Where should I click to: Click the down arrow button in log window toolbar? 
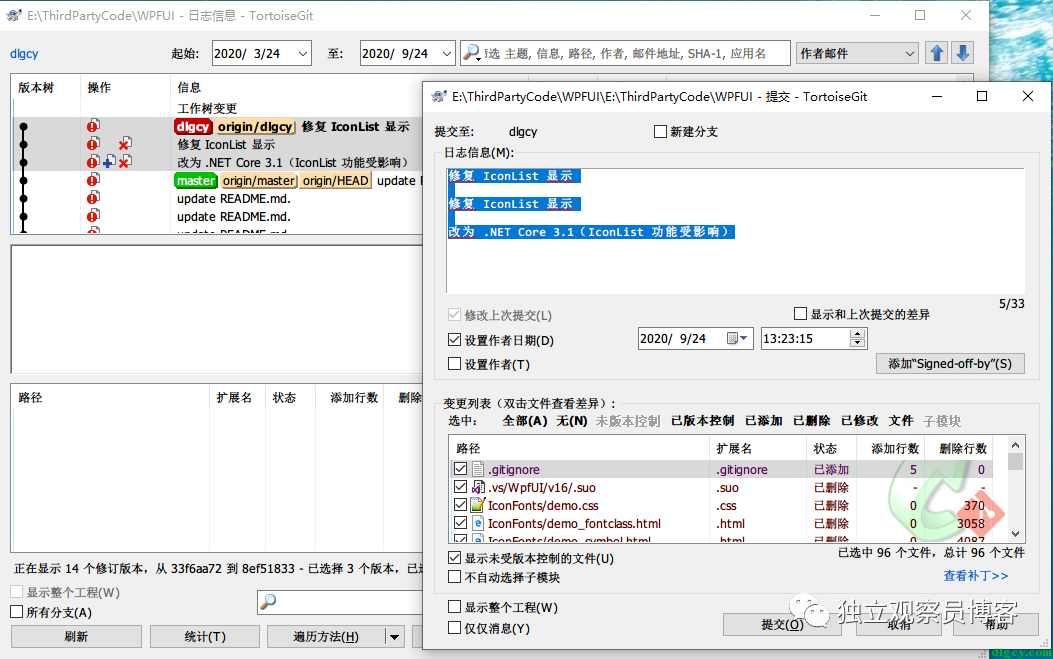pyautogui.click(x=962, y=53)
